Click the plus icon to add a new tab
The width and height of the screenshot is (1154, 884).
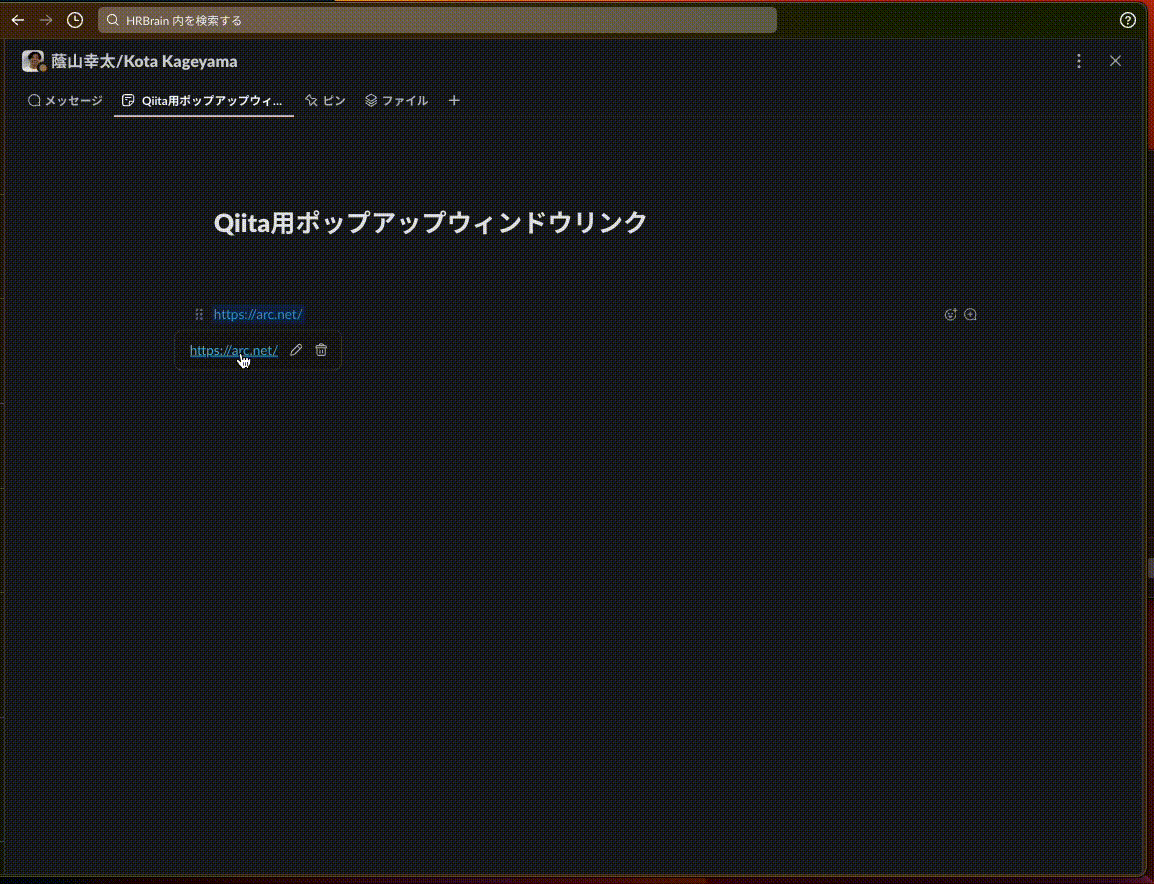pyautogui.click(x=454, y=100)
